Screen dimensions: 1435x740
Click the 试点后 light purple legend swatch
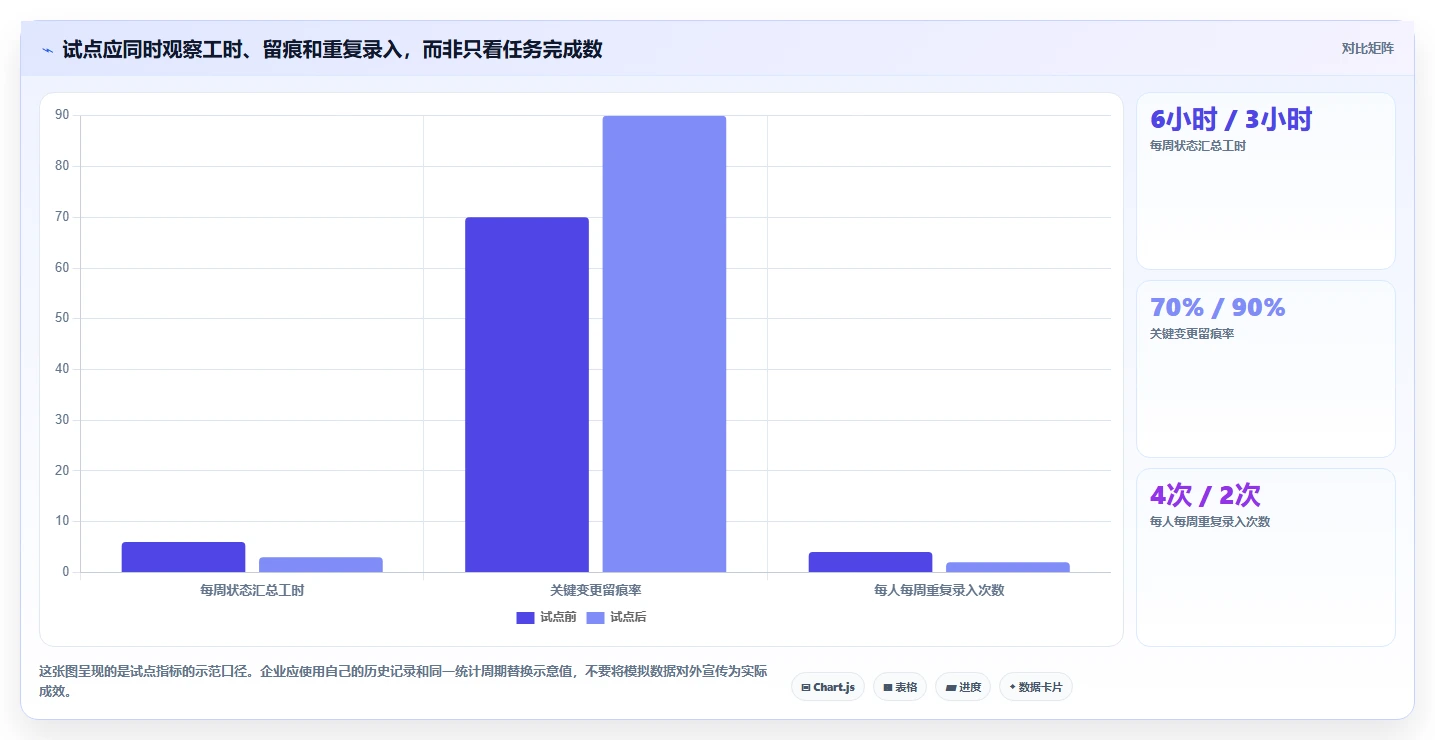coord(595,617)
